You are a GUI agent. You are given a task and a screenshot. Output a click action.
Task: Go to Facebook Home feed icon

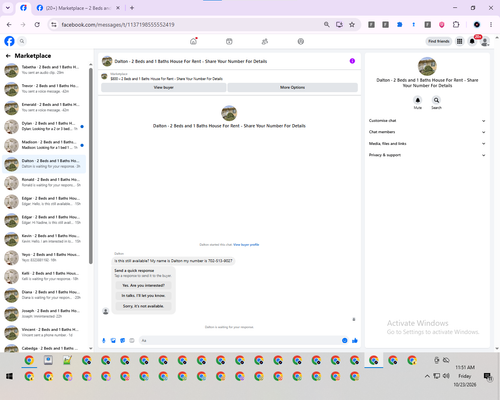coord(193,41)
